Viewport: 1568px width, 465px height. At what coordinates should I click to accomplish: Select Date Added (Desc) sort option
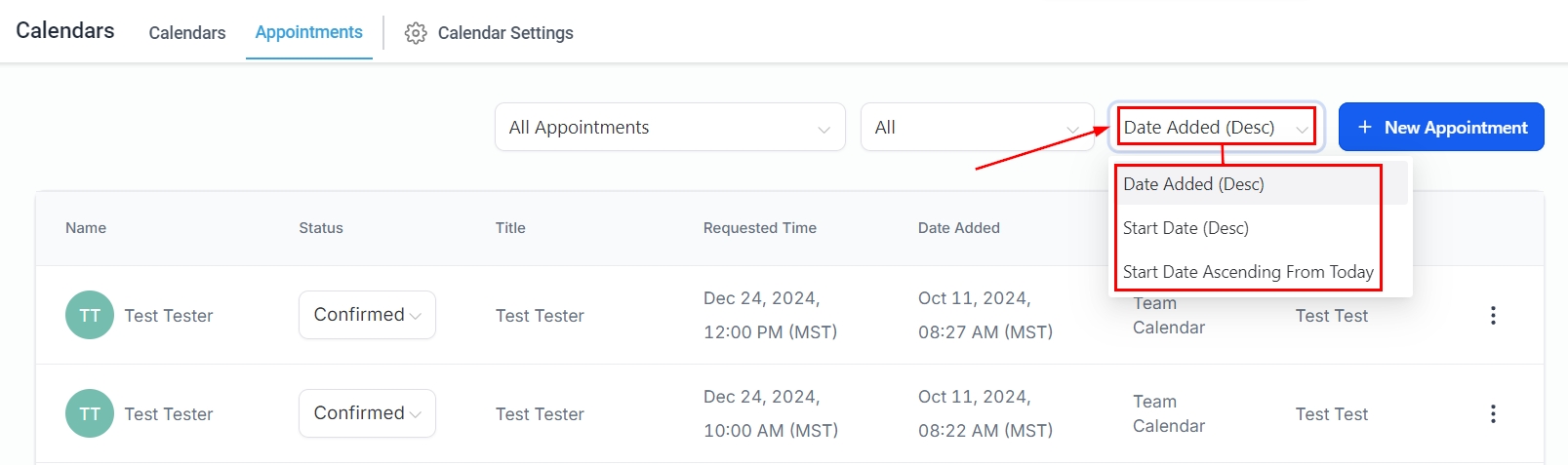pos(1193,184)
